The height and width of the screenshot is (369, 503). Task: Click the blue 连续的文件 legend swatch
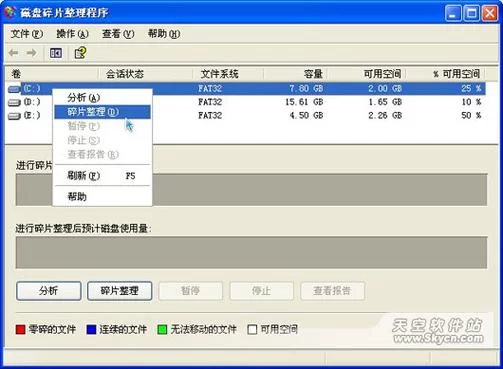[91, 330]
